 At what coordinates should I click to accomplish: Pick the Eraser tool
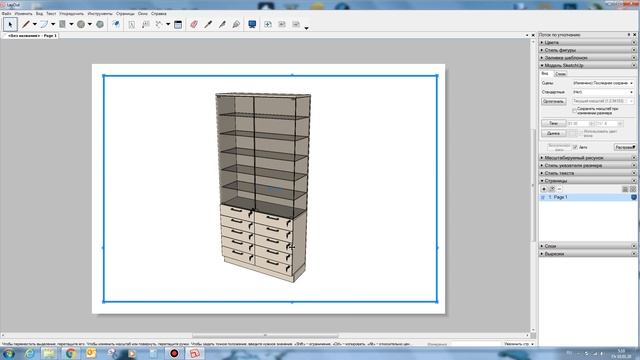pyautogui.click(x=194, y=24)
